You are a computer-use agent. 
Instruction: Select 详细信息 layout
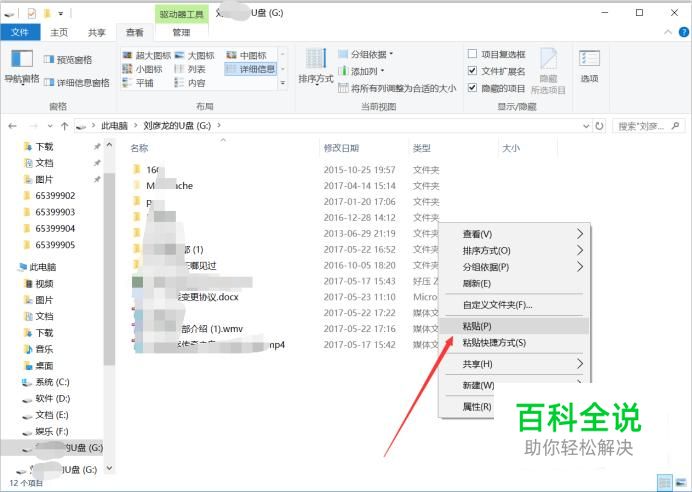click(251, 69)
